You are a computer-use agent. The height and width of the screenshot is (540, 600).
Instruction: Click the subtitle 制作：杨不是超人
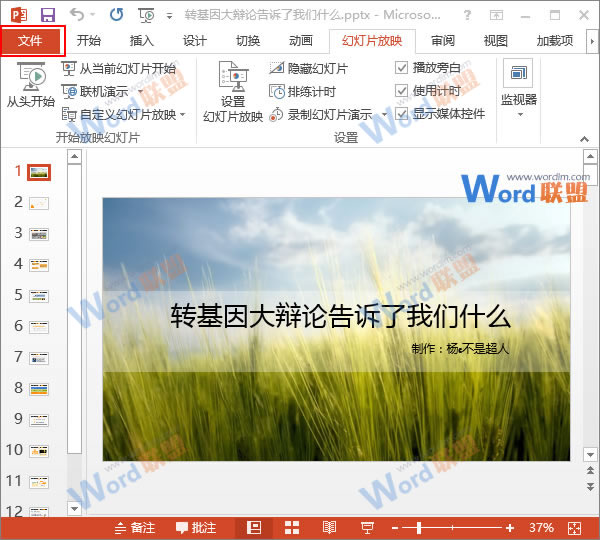(x=460, y=349)
